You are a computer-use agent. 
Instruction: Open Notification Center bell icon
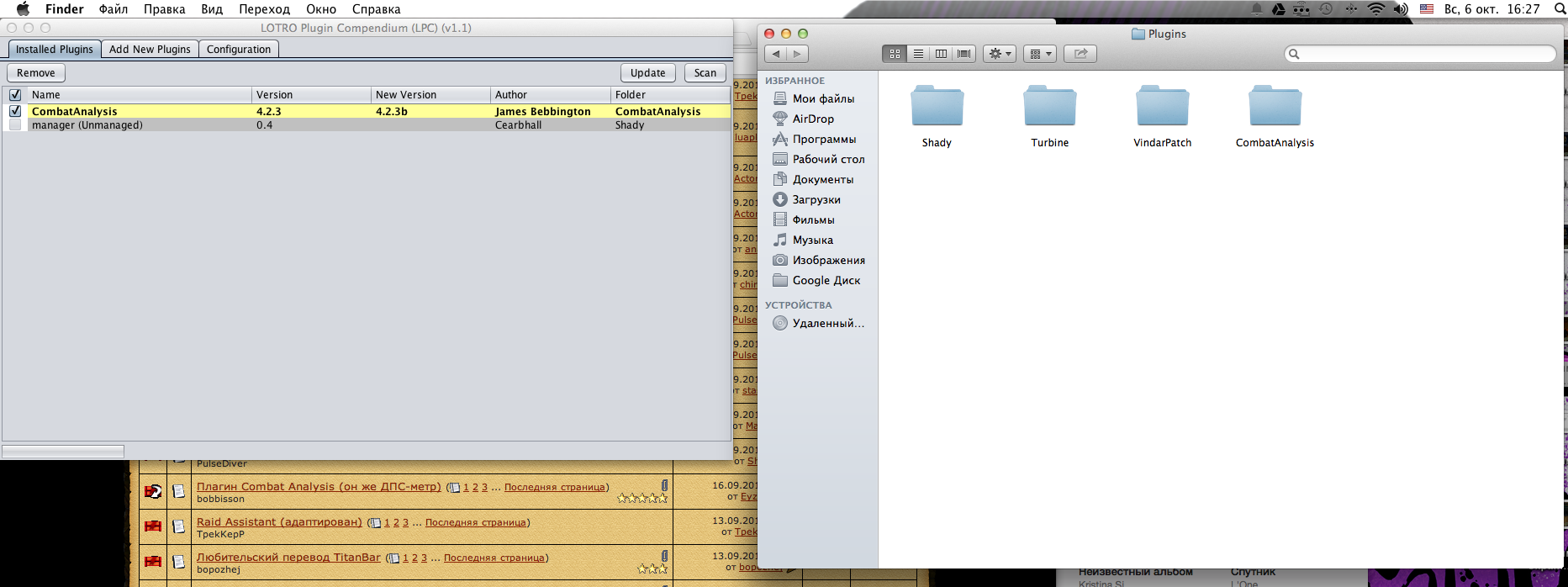(x=1256, y=9)
